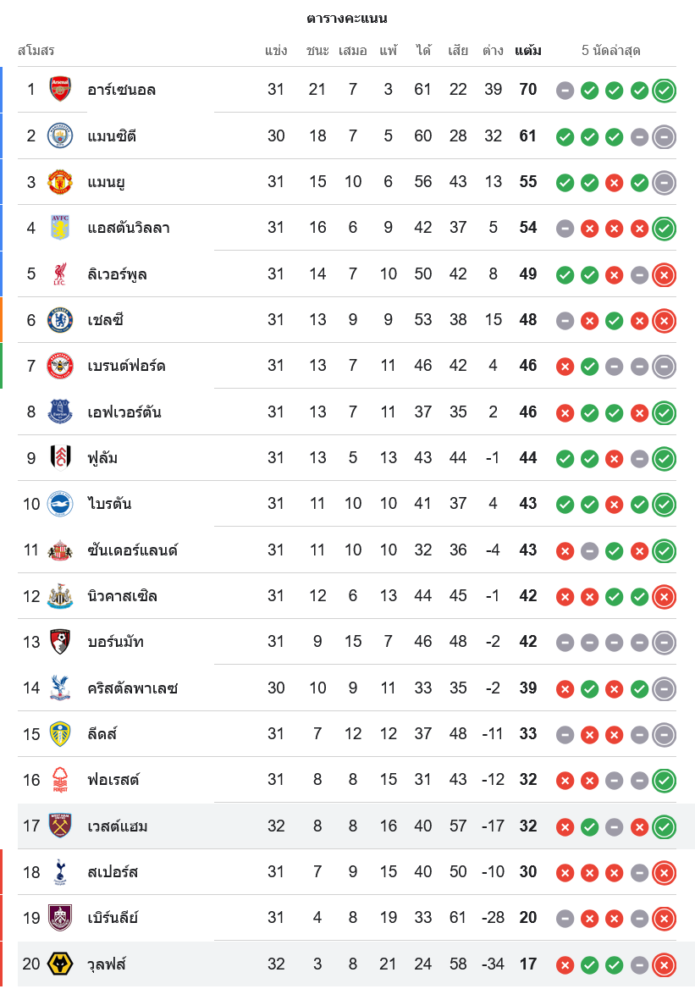Click the ตารางคะแนน title
The height and width of the screenshot is (1000, 695).
pos(347,18)
